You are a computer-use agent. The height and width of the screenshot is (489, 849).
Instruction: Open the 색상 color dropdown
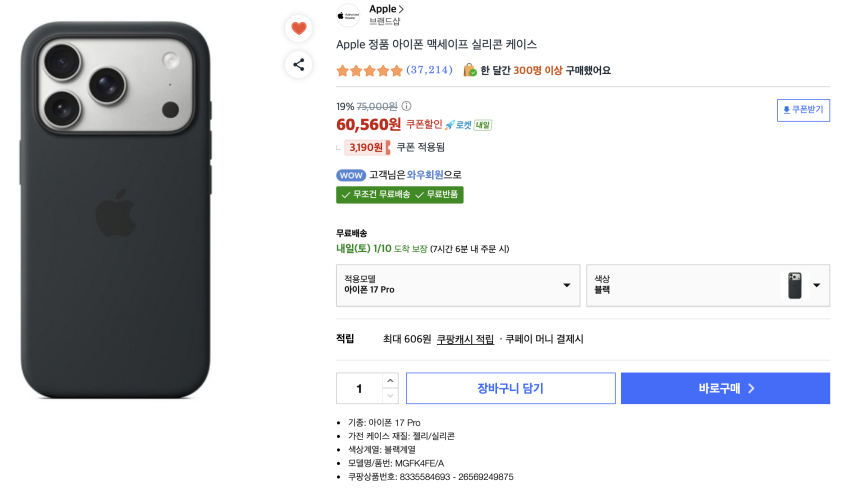[708, 285]
